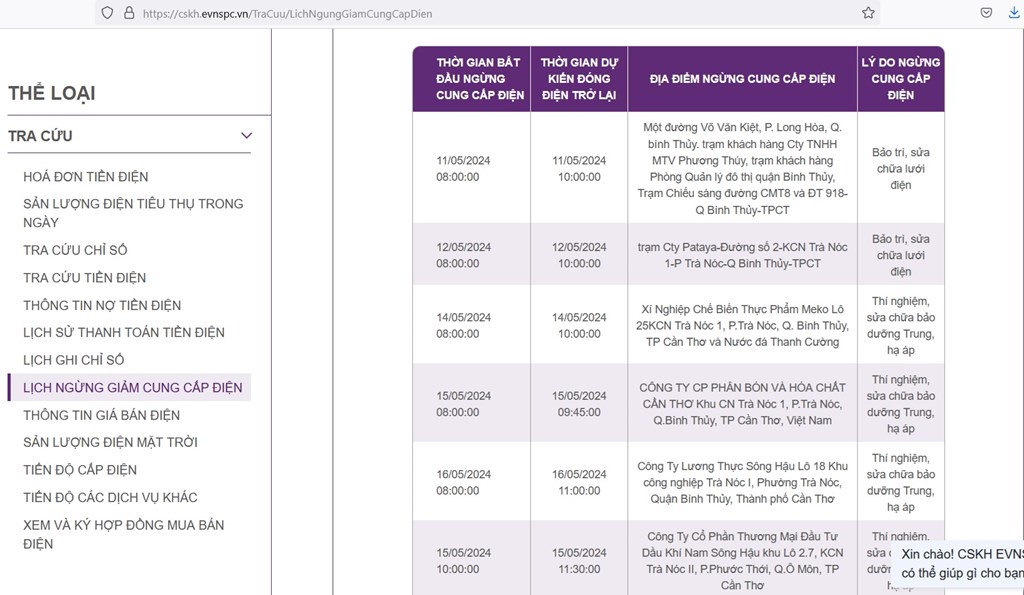Click reason cell in 16/05/2024 row
Image resolution: width=1024 pixels, height=595 pixels.
click(x=901, y=482)
